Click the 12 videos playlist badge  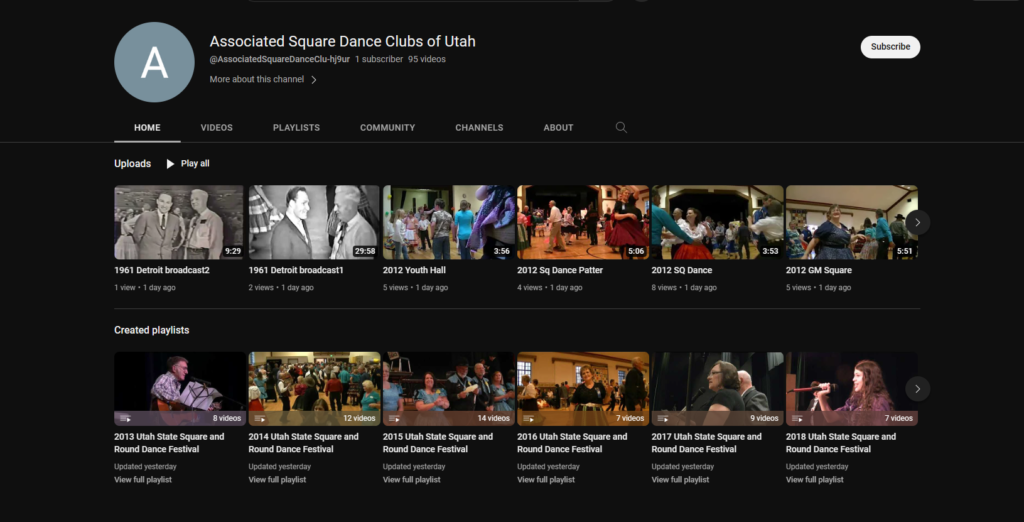[x=359, y=418]
